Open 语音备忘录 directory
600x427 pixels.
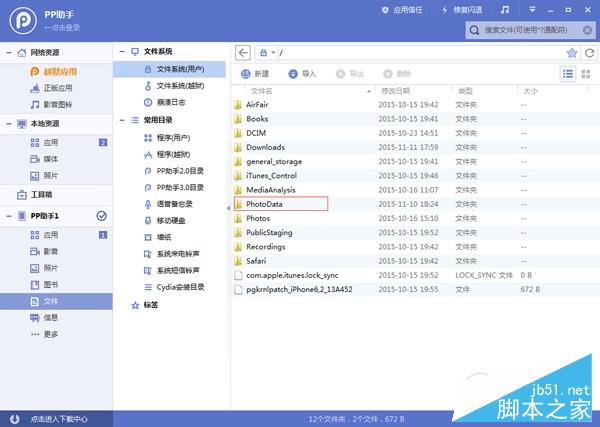click(169, 204)
